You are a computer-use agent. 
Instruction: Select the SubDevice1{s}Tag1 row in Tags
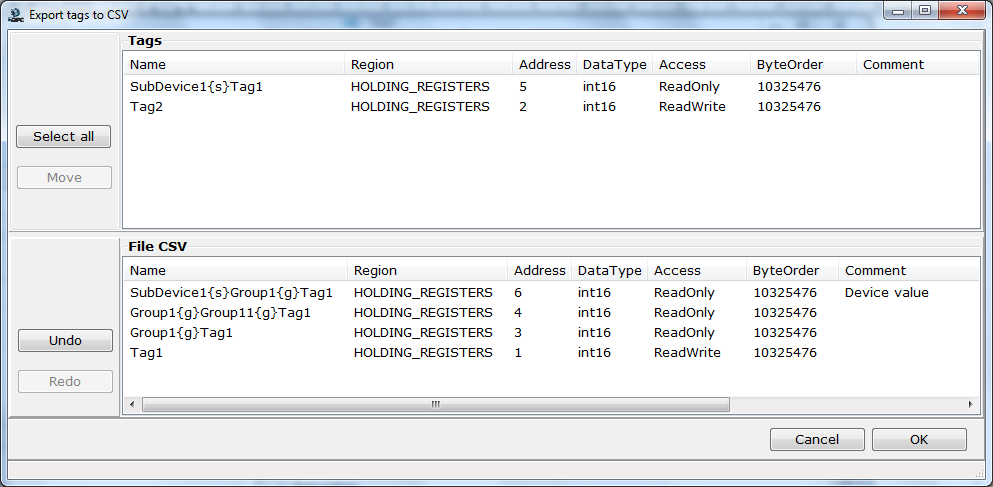click(551, 87)
